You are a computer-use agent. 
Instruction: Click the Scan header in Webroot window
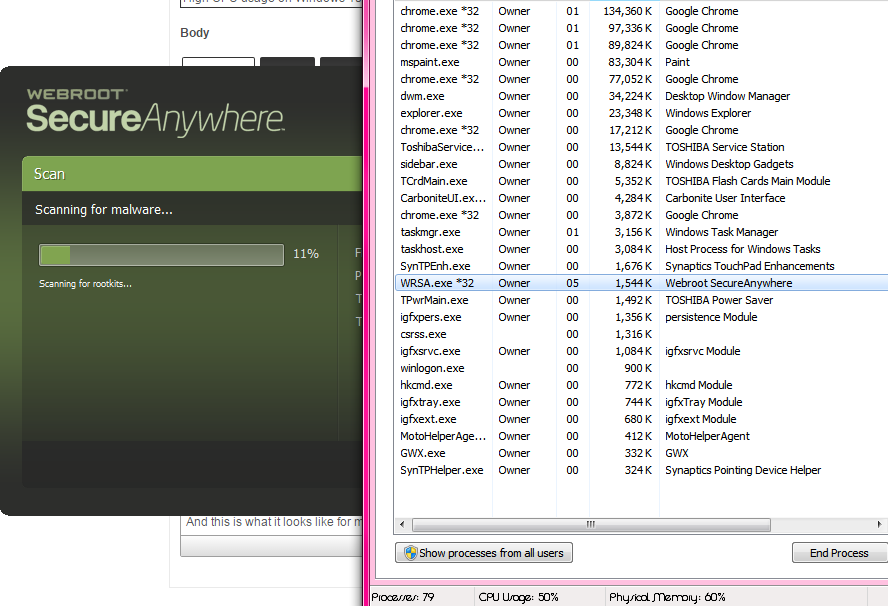(x=193, y=174)
